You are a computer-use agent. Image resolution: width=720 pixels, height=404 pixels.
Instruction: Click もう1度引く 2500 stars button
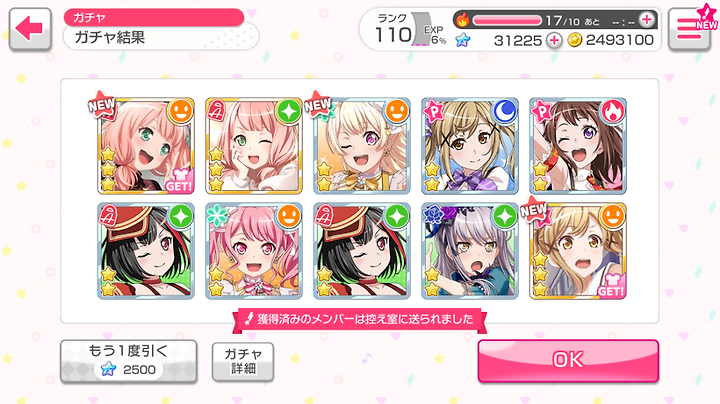pos(129,361)
